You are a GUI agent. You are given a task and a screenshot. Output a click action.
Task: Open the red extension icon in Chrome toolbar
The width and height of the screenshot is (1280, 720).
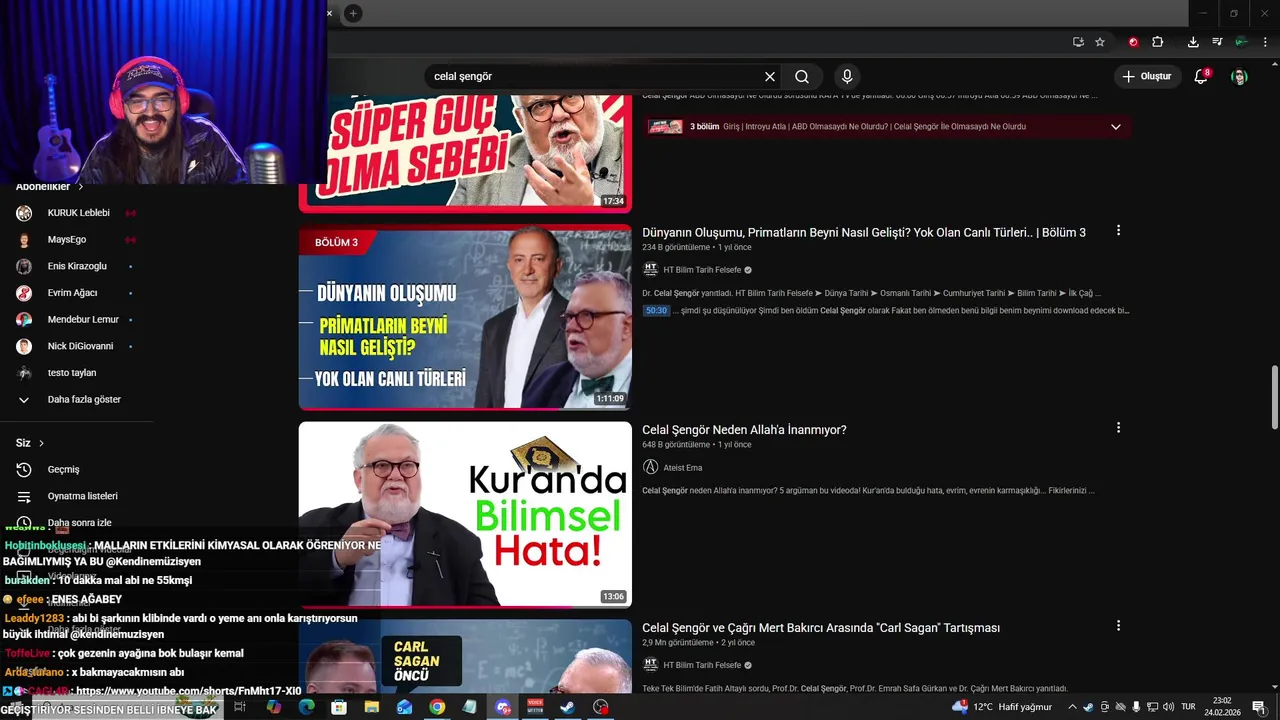click(x=1133, y=42)
